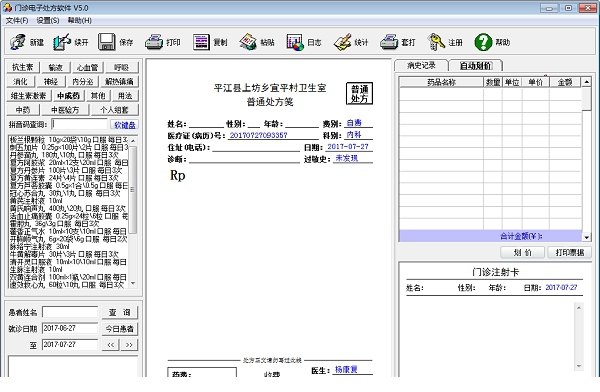The height and width of the screenshot is (392, 600).
Task: Select the 中成药 category button
Action: coord(68,96)
